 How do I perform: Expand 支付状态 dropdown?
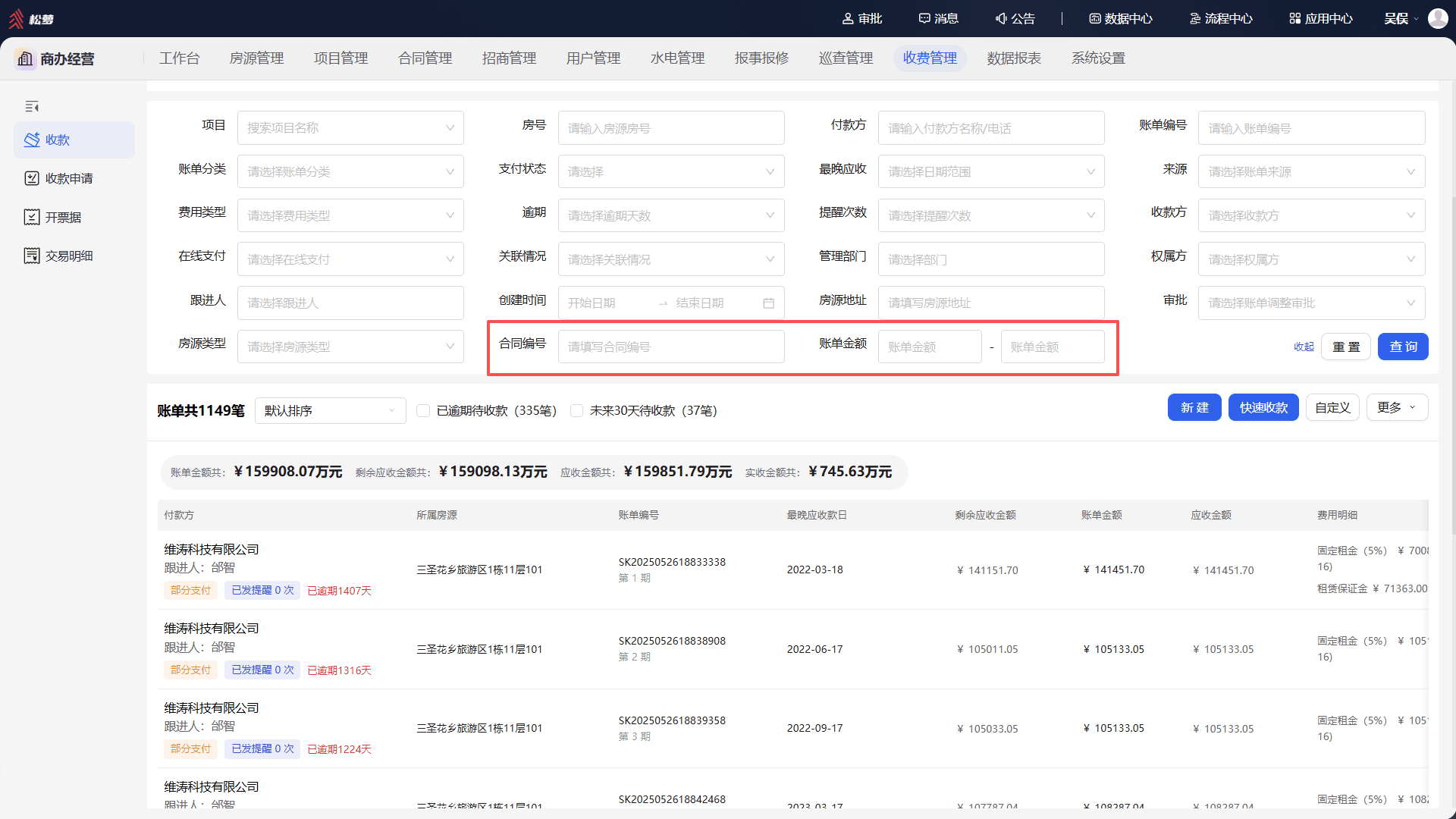tap(671, 172)
